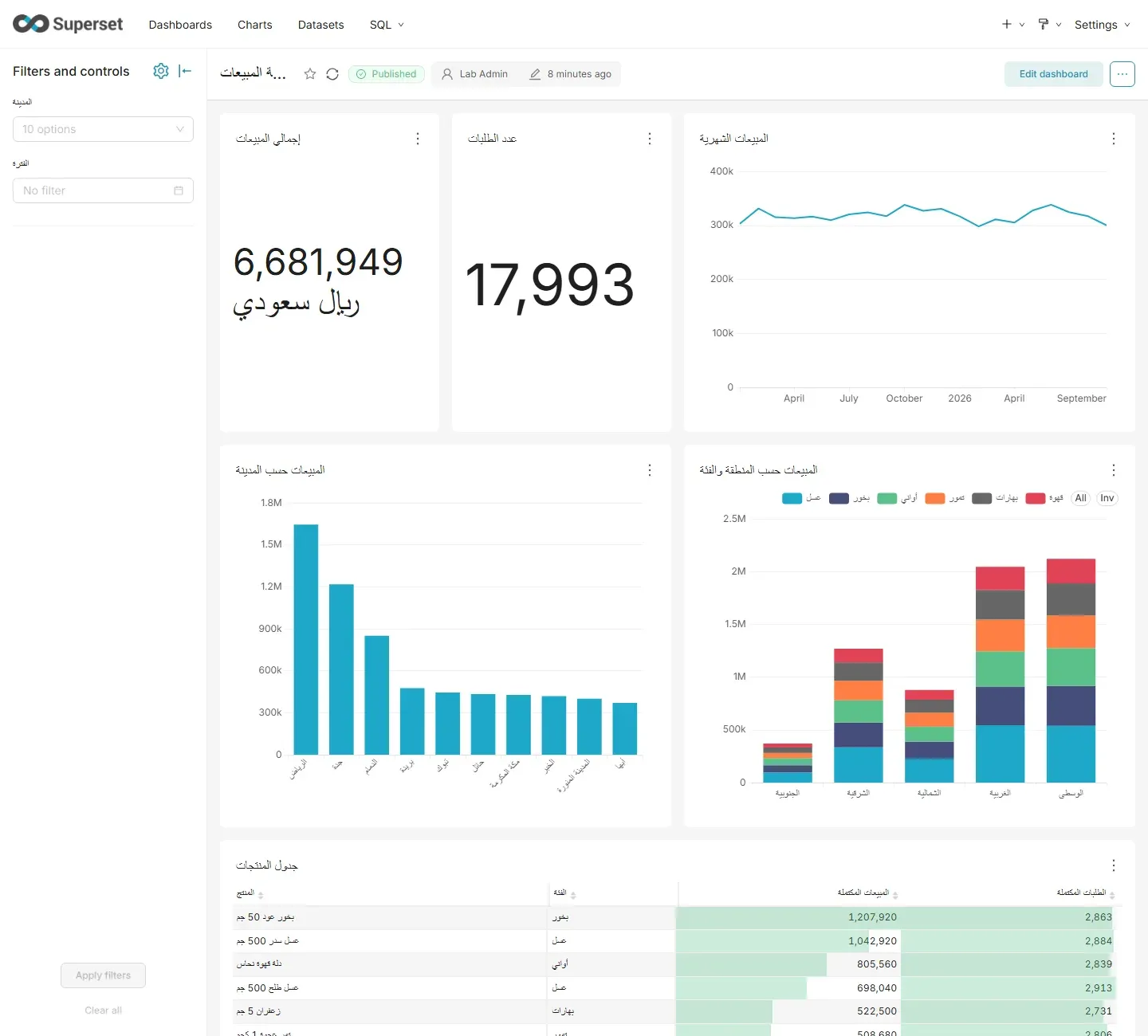The image size is (1148, 1036).
Task: Open the المبيعات حسب المنطقة والفئة chart options
Action: (1114, 470)
